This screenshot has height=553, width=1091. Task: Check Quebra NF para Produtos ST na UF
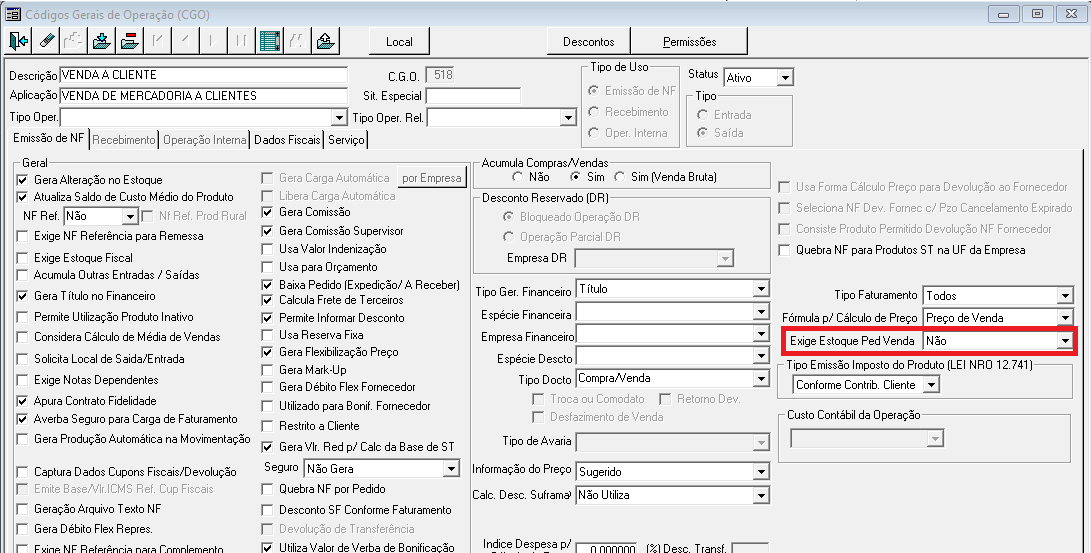tap(784, 250)
